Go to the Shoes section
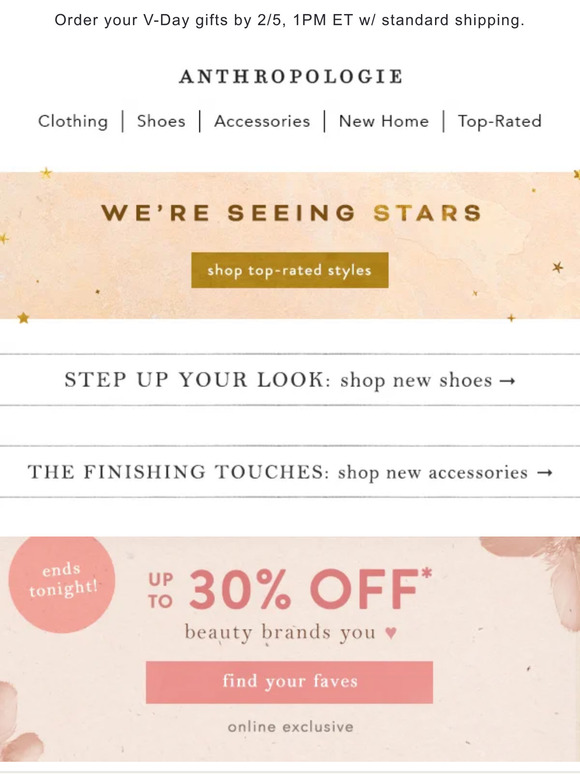 (161, 121)
